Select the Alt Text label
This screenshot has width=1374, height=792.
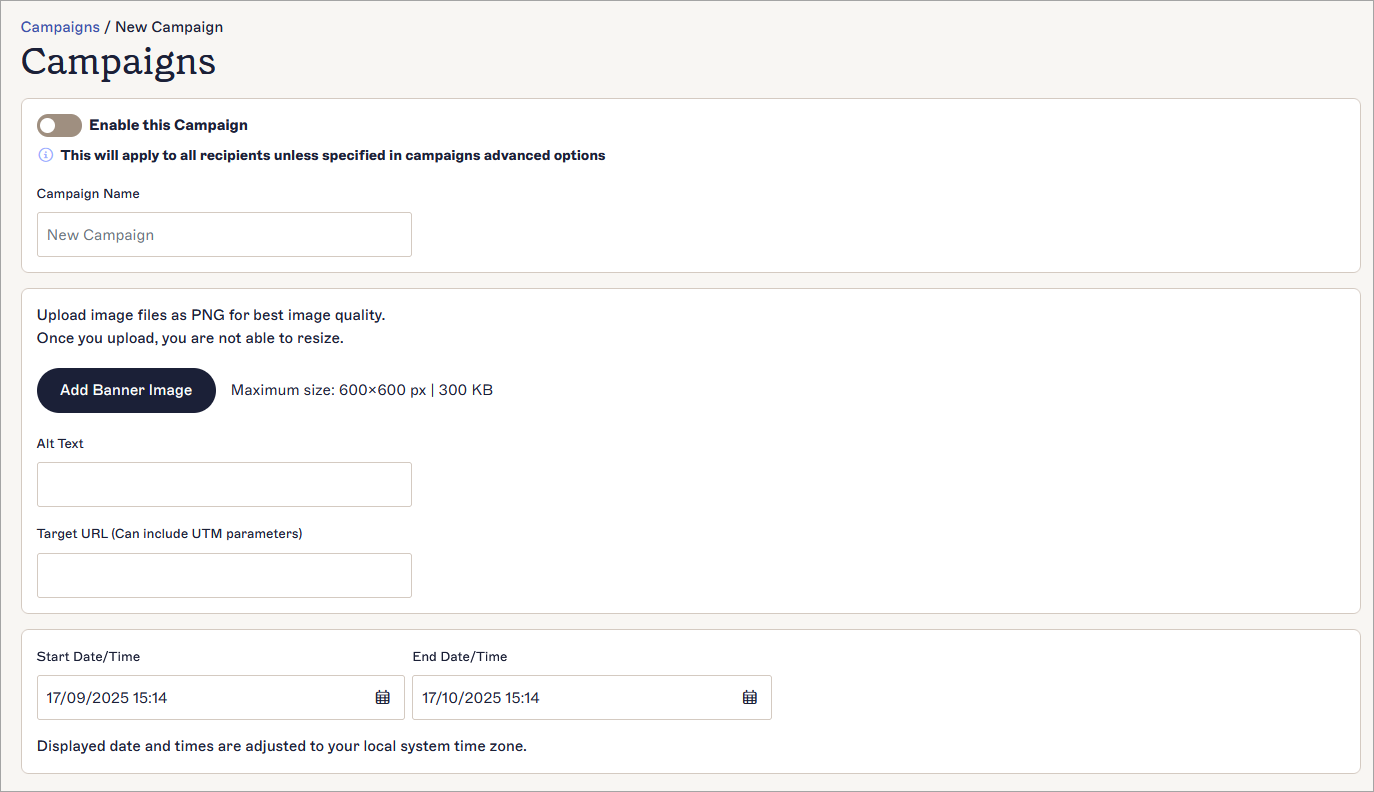(60, 443)
